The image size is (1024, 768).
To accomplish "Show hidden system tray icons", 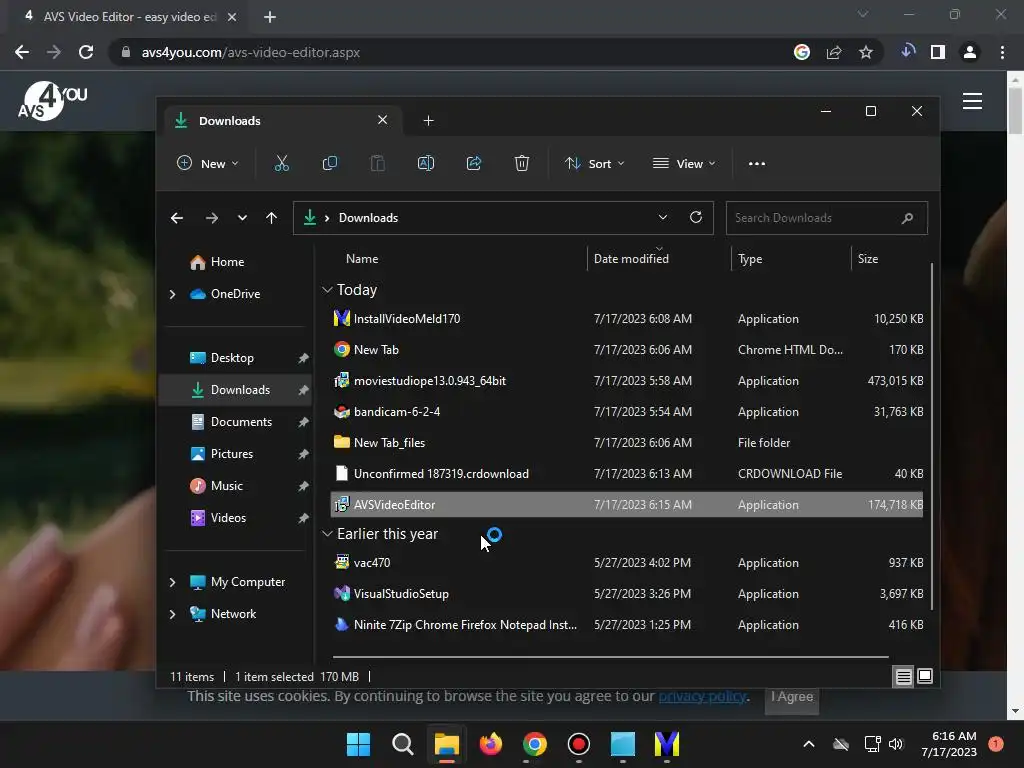I will coord(808,744).
